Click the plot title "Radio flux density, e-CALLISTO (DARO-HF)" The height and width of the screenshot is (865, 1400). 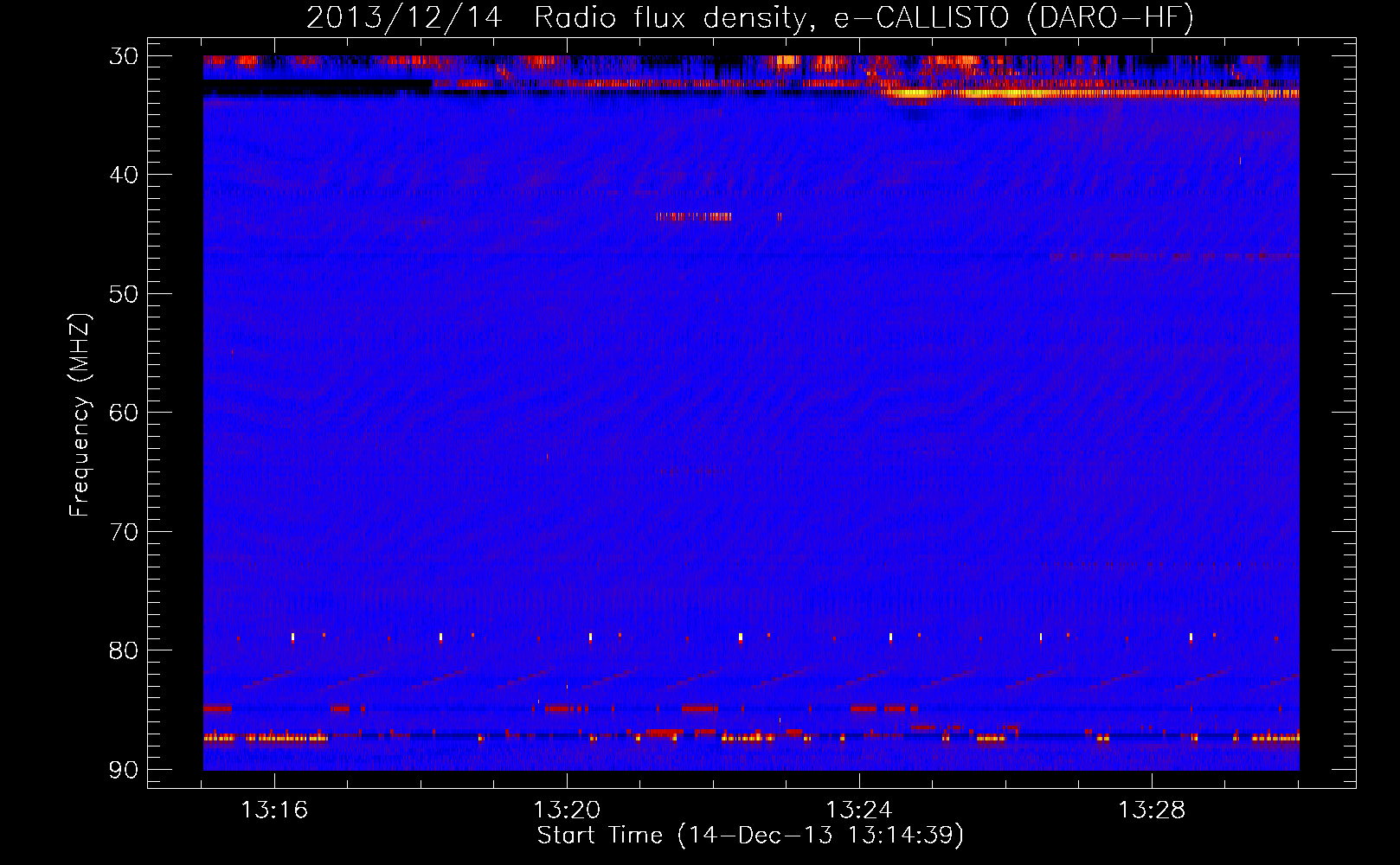(x=864, y=18)
